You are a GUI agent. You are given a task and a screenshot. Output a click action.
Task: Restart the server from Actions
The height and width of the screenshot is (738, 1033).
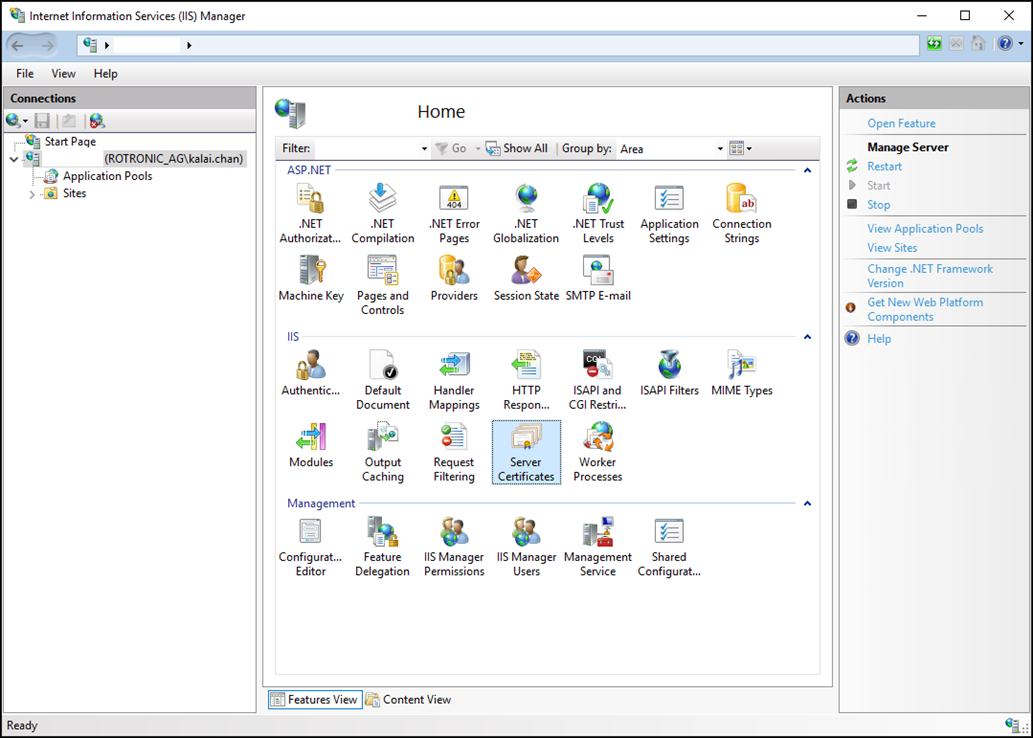(x=884, y=167)
